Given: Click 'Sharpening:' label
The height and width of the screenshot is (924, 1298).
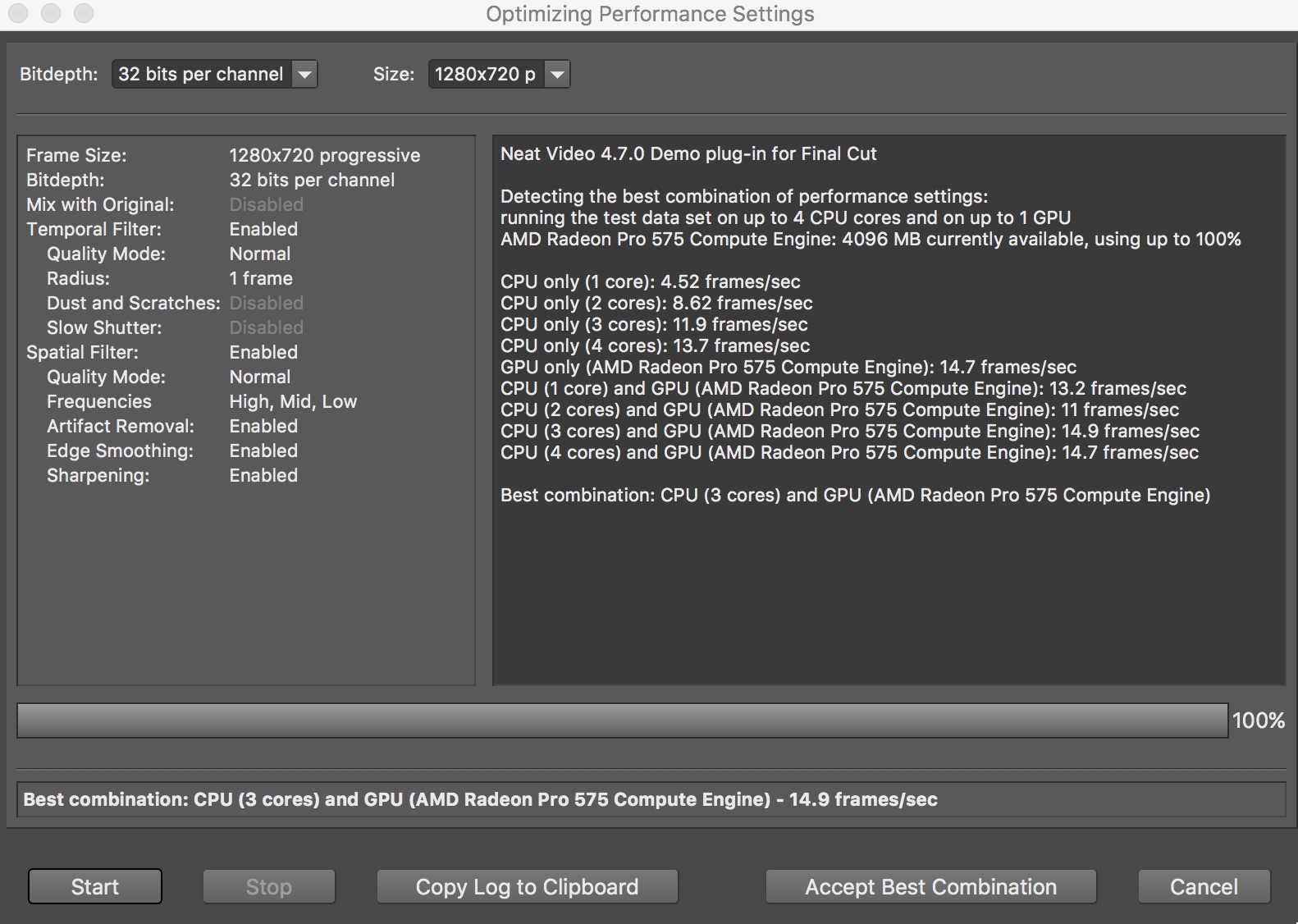Looking at the screenshot, I should click(x=98, y=475).
